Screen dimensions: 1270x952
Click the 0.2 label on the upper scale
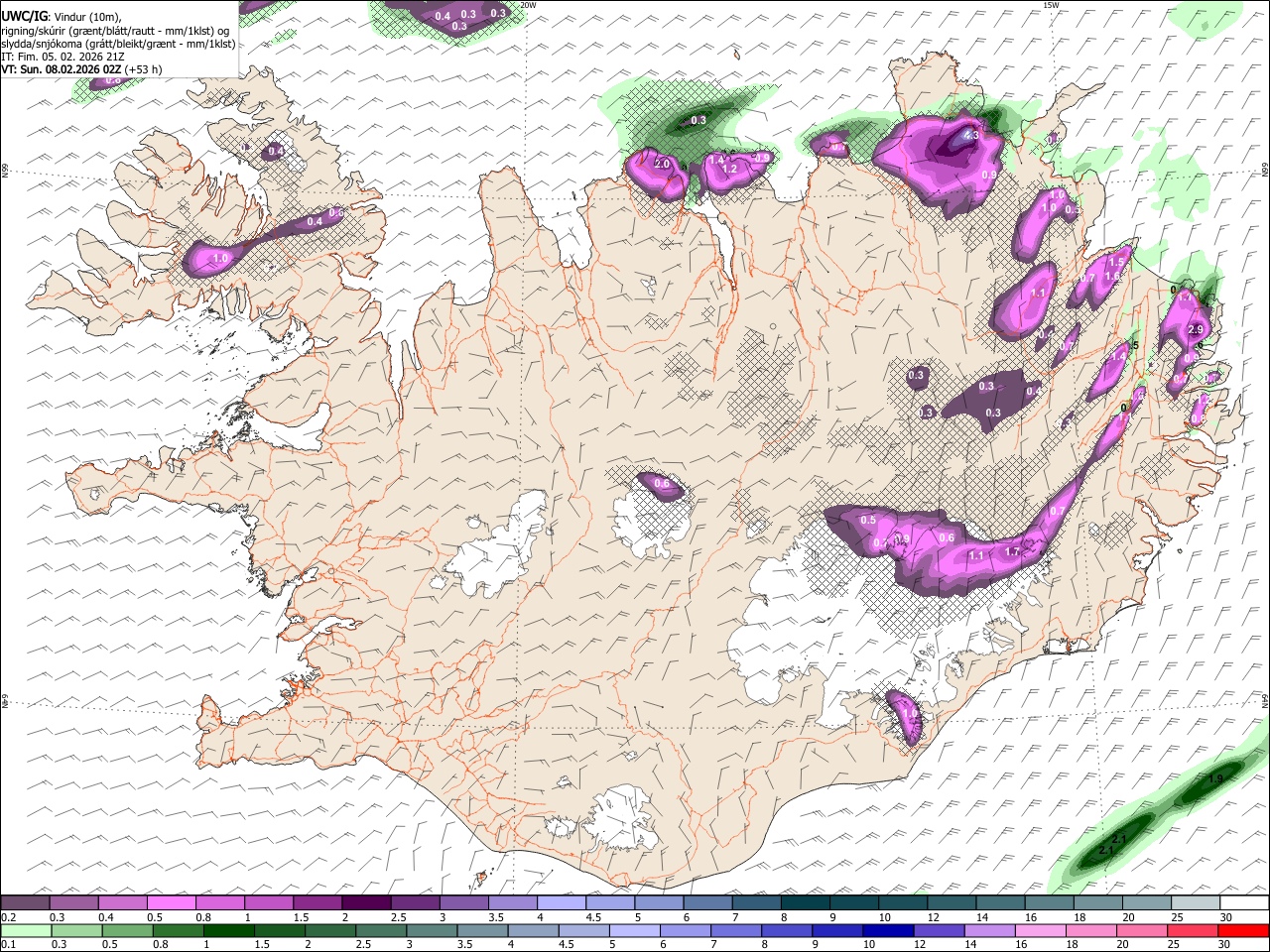(x=9, y=918)
